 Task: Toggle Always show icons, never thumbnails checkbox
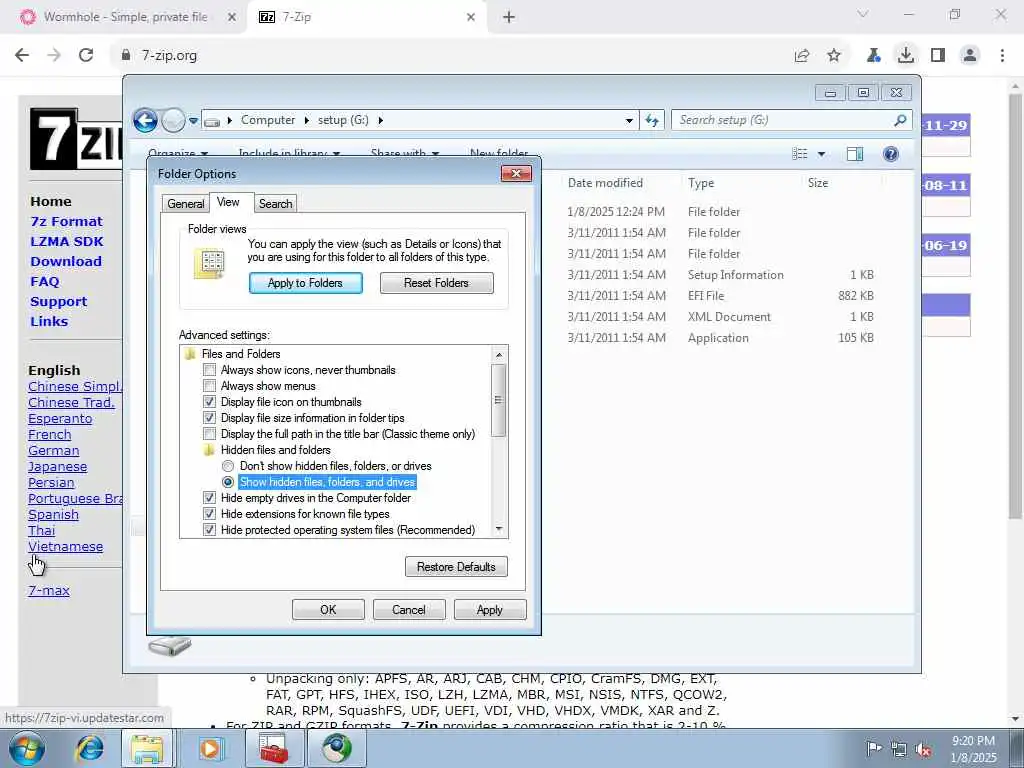pyautogui.click(x=210, y=370)
